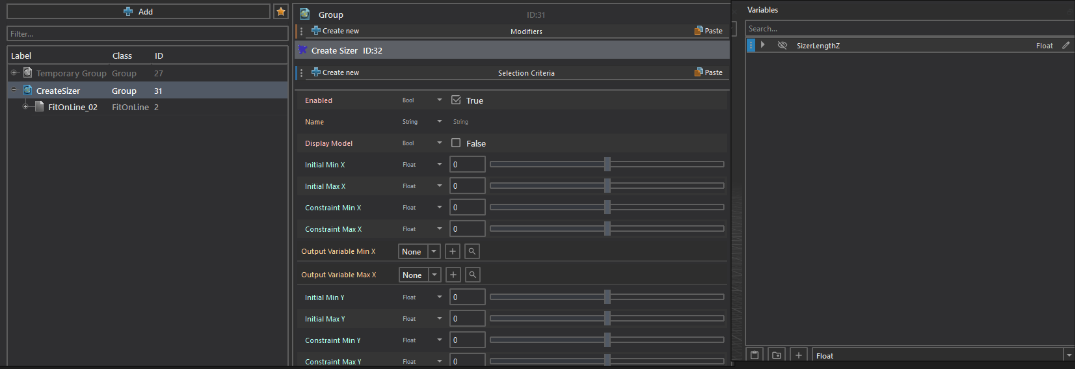Click the Constraint Min X slider handle
Image resolution: width=1075 pixels, height=369 pixels.
607,207
